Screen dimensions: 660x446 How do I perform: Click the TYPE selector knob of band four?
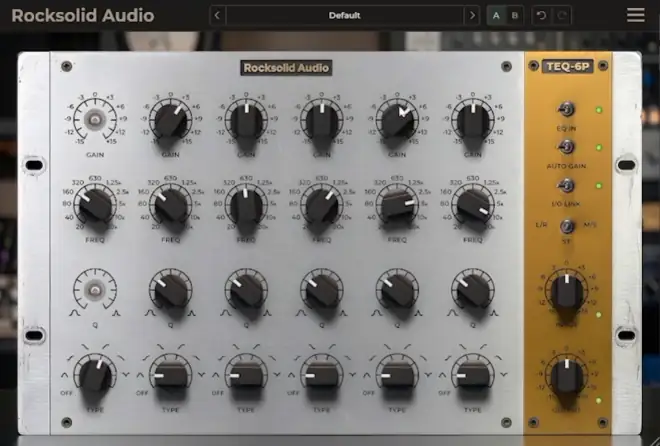322,375
